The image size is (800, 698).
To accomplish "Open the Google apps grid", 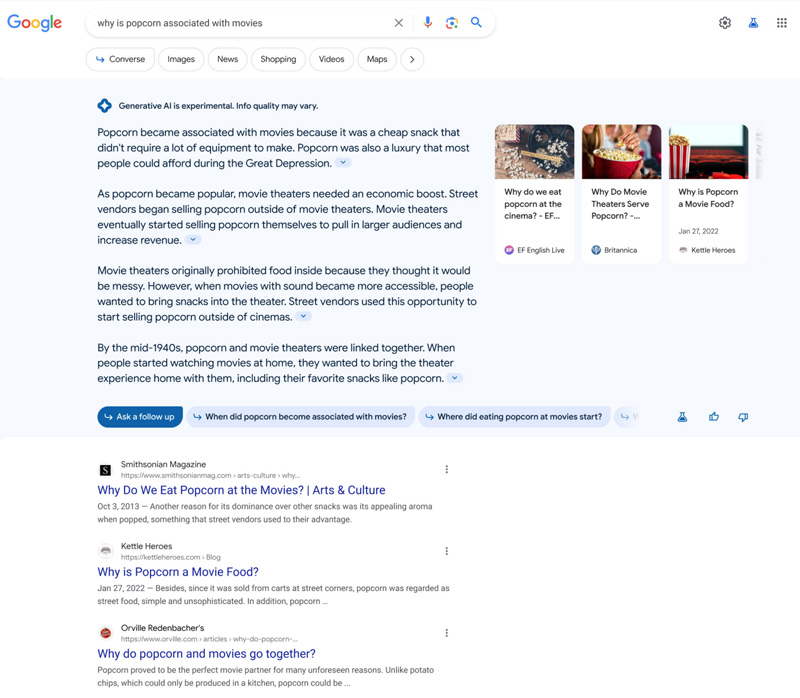I will coord(782,23).
